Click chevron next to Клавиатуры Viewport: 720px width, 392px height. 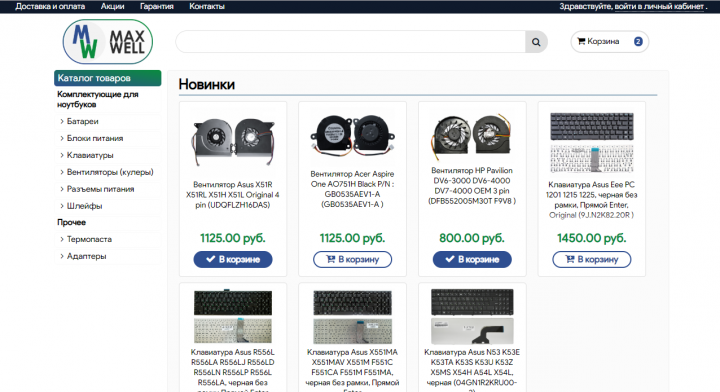point(62,155)
